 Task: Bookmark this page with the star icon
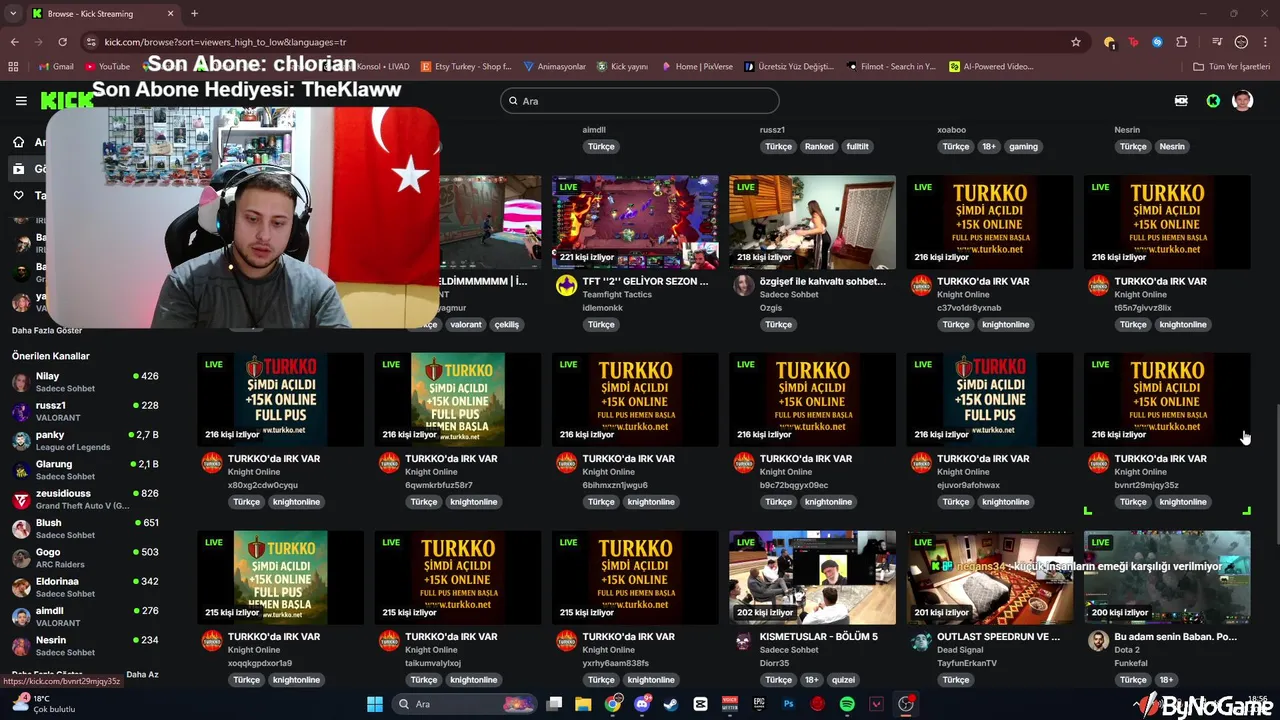pyautogui.click(x=1076, y=42)
